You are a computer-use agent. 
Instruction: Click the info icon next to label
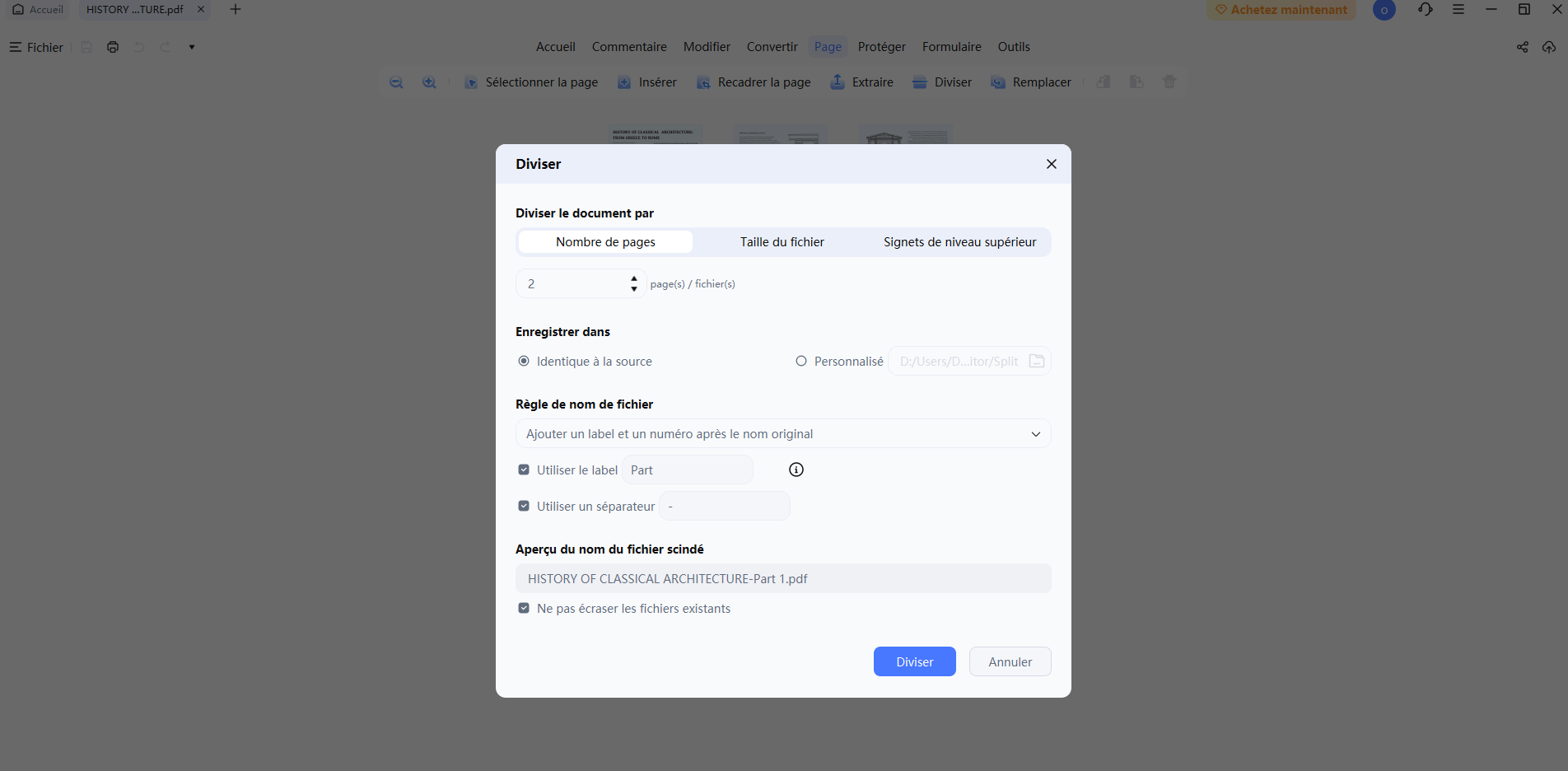coord(796,470)
